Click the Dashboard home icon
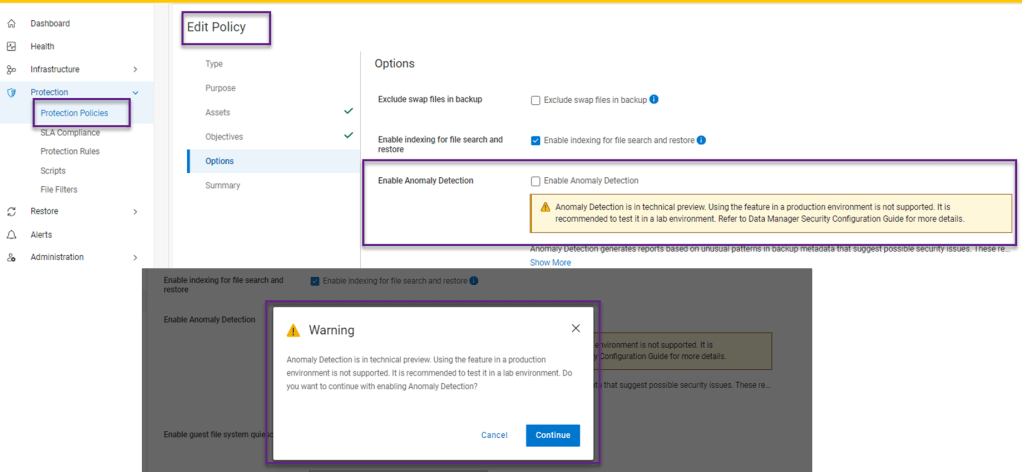 [11, 23]
